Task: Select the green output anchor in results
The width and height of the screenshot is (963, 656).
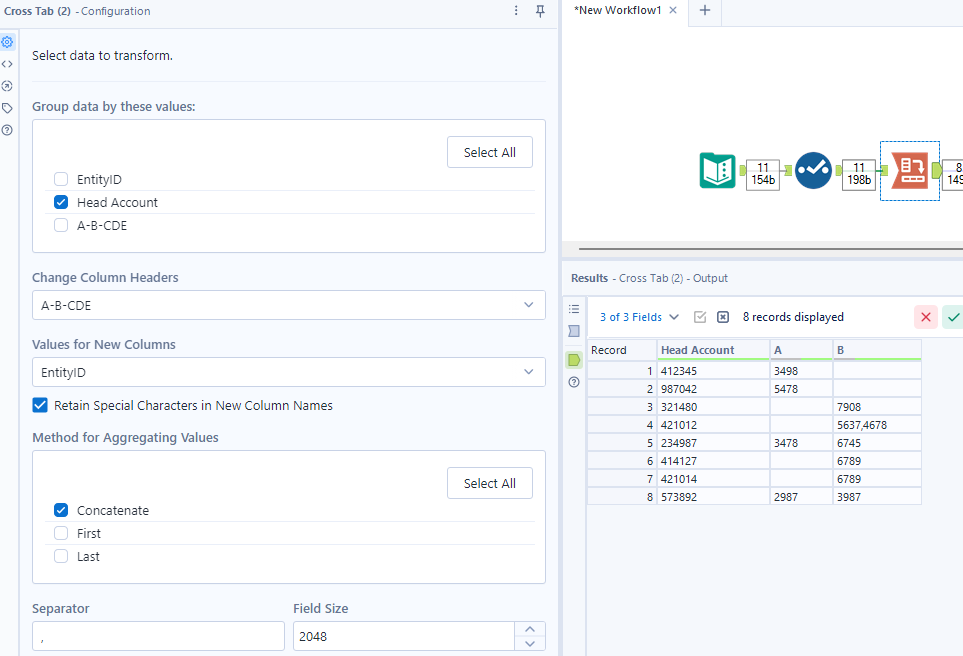Action: [574, 360]
